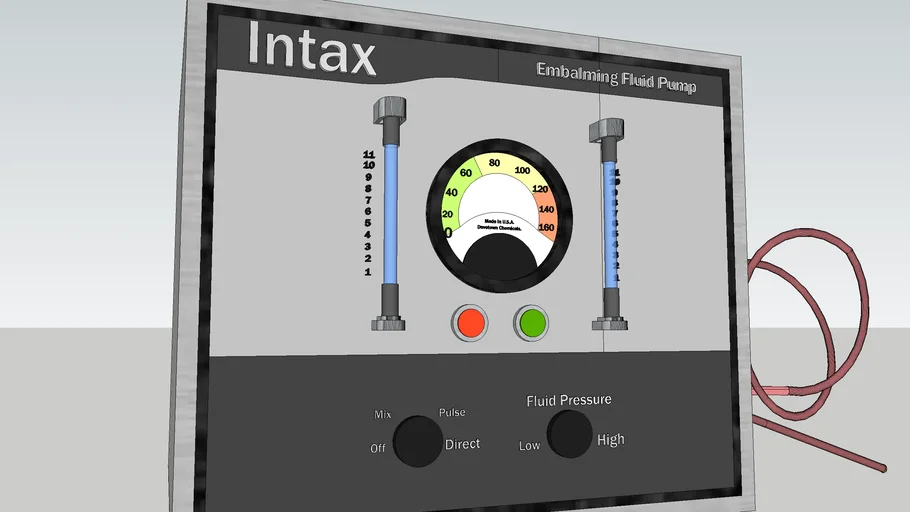Click the top cap of right tube
This screenshot has width=910, height=512.
607,129
